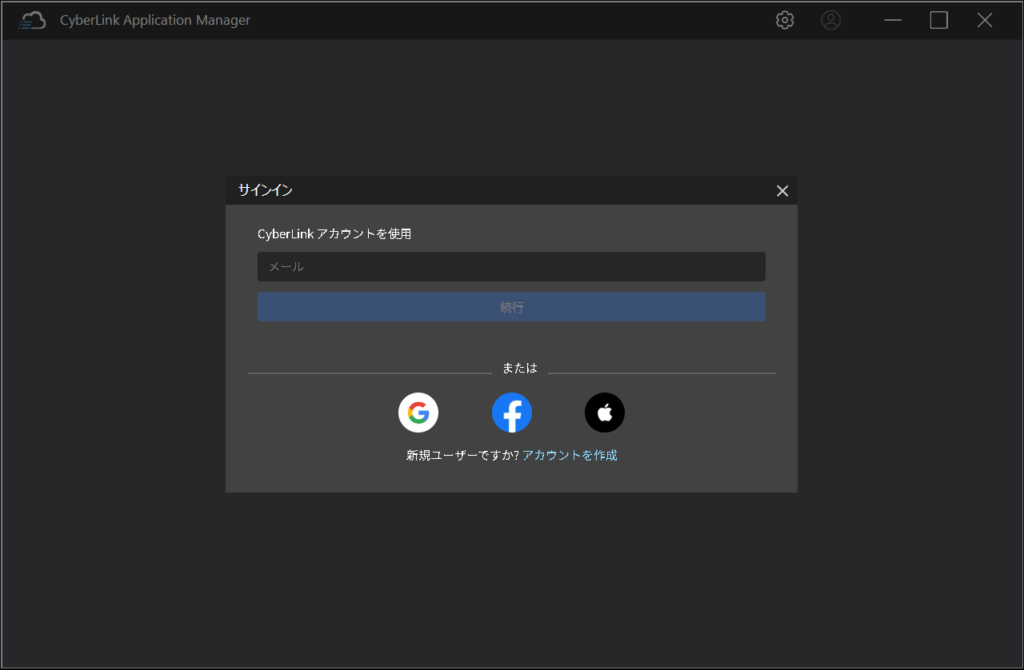Click the dark area below the sign-in dialog
Screen dimensions: 1024x670
tap(512, 580)
